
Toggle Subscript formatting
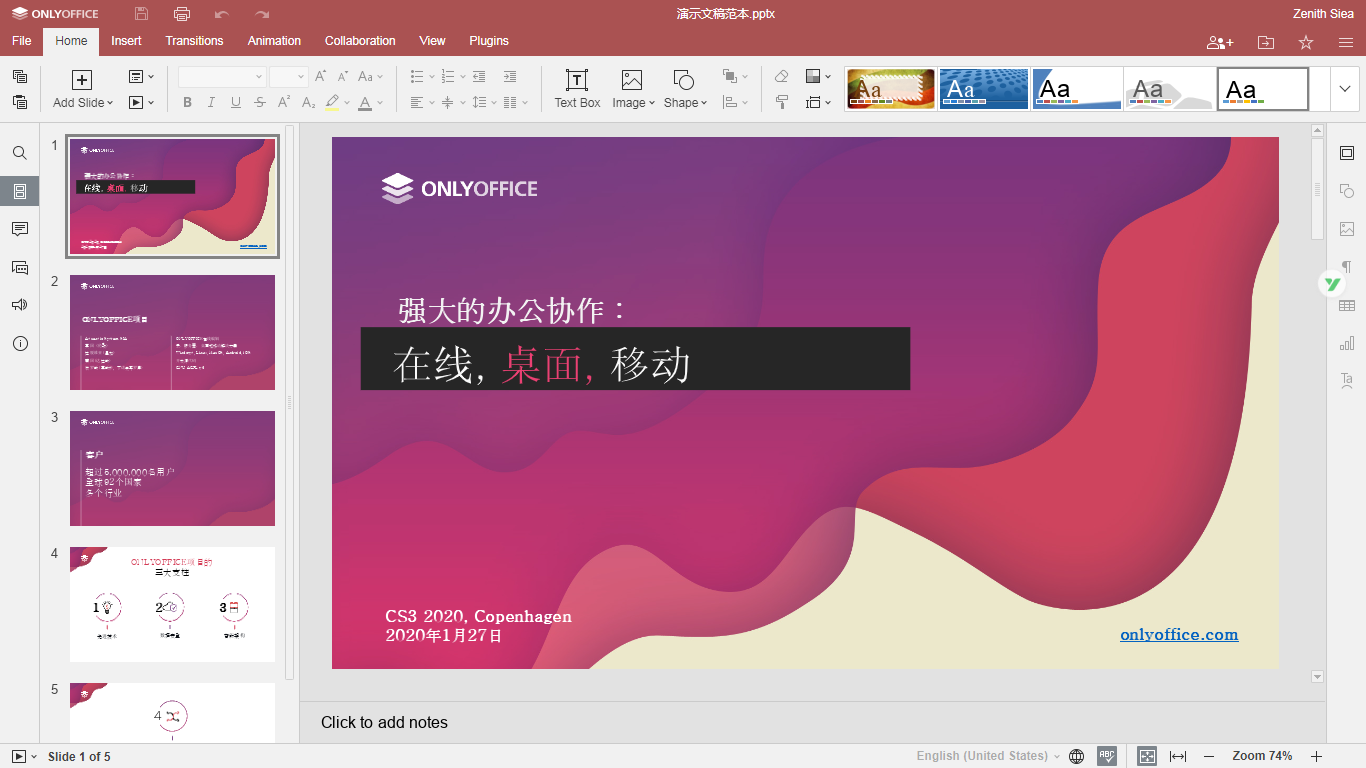(309, 102)
